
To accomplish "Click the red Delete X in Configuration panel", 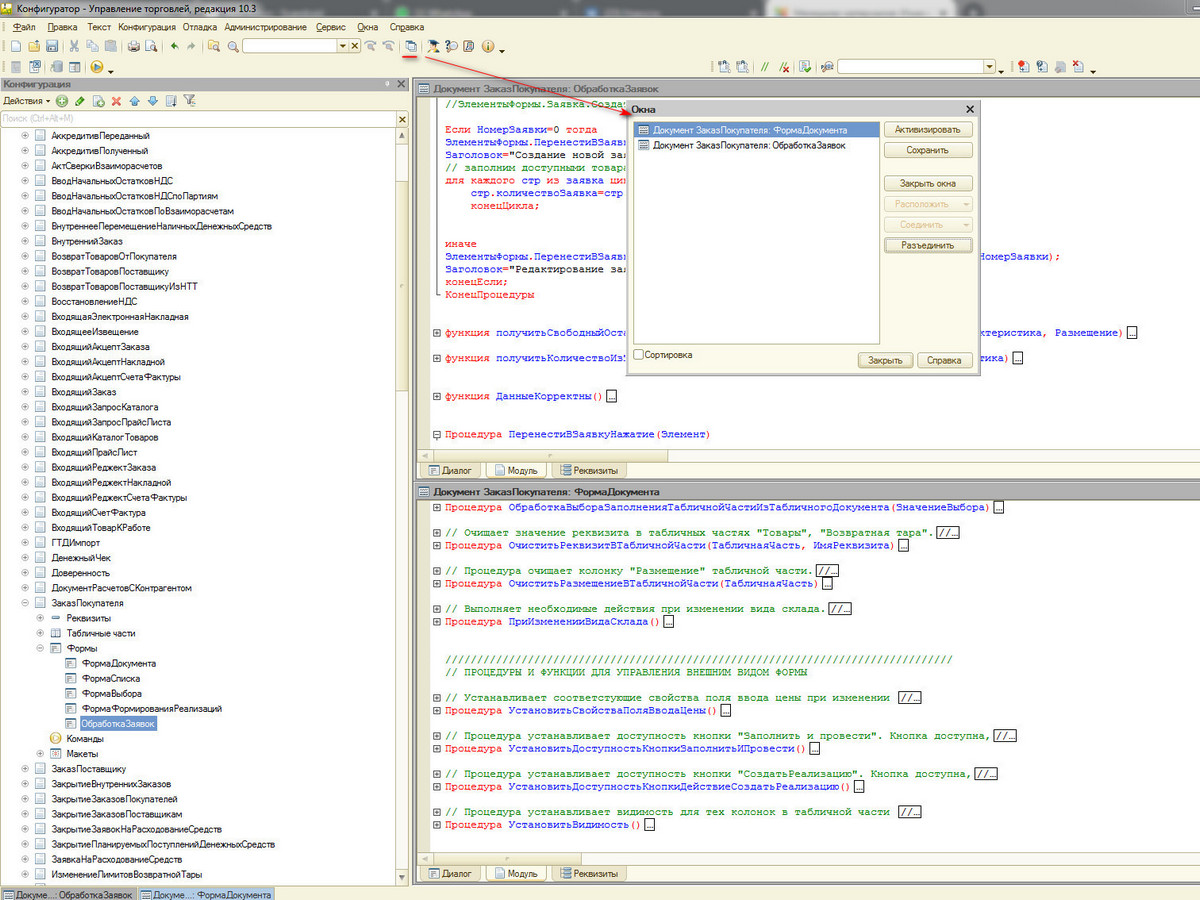I will pos(116,101).
